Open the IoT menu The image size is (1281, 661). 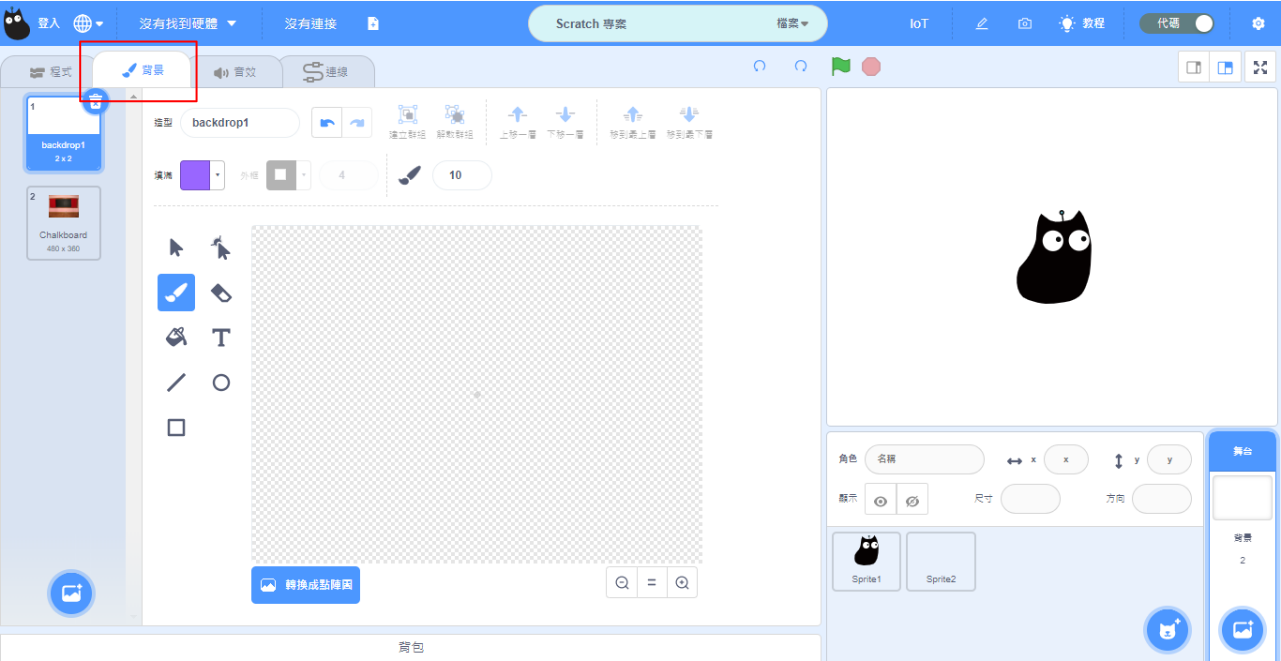(x=919, y=23)
